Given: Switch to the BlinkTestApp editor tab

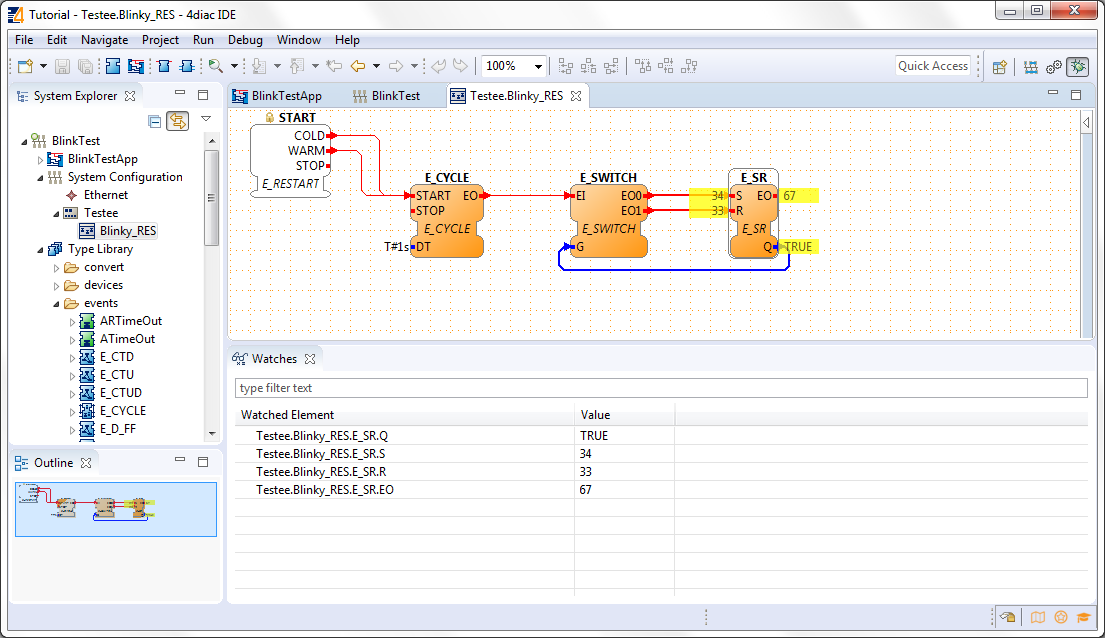Looking at the screenshot, I should (x=286, y=96).
